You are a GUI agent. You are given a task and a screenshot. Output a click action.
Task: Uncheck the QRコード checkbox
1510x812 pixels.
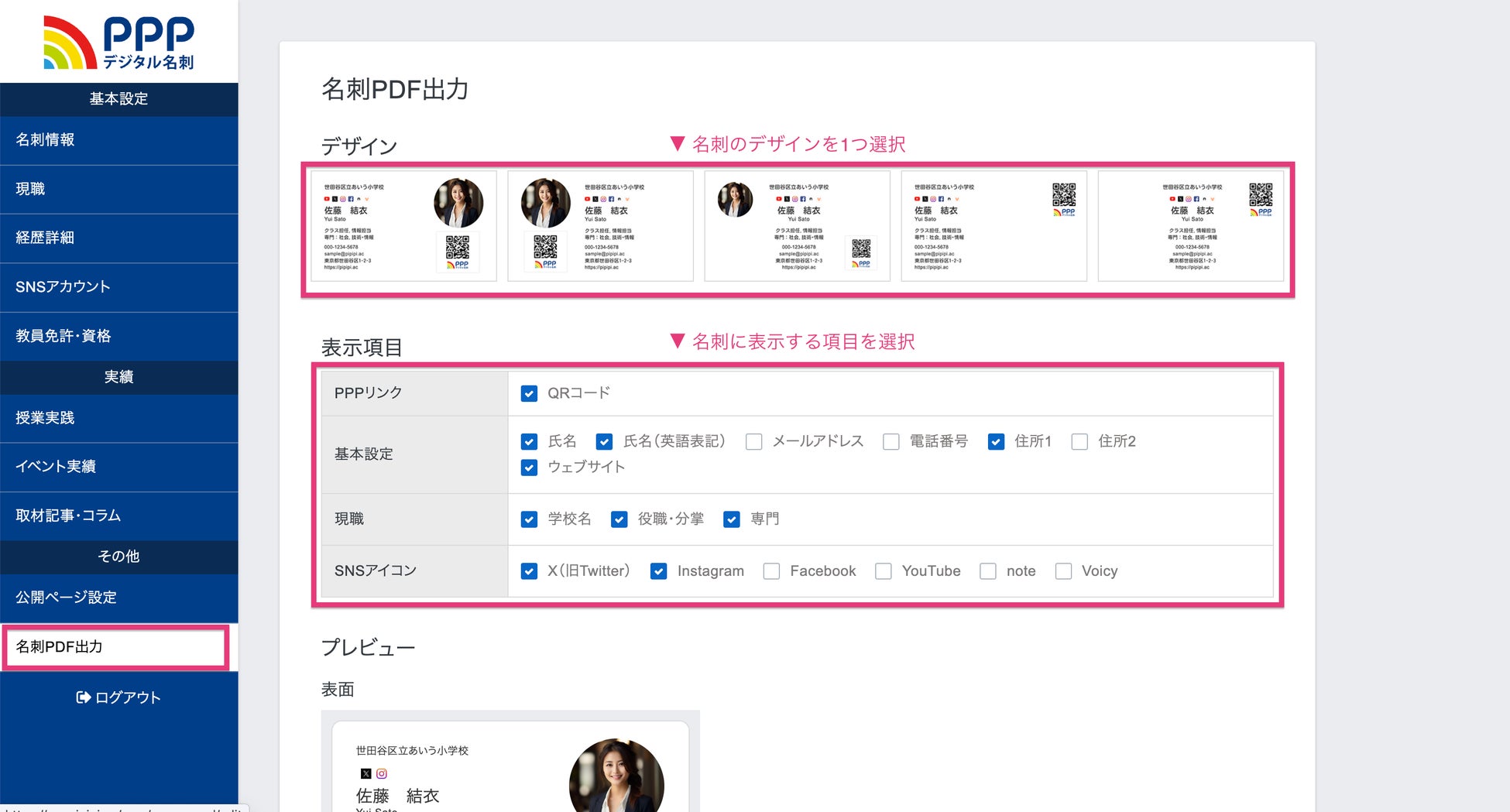point(530,393)
